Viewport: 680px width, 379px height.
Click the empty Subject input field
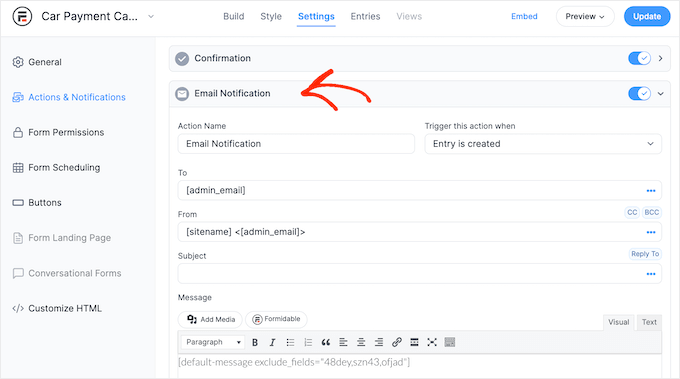pyautogui.click(x=420, y=274)
